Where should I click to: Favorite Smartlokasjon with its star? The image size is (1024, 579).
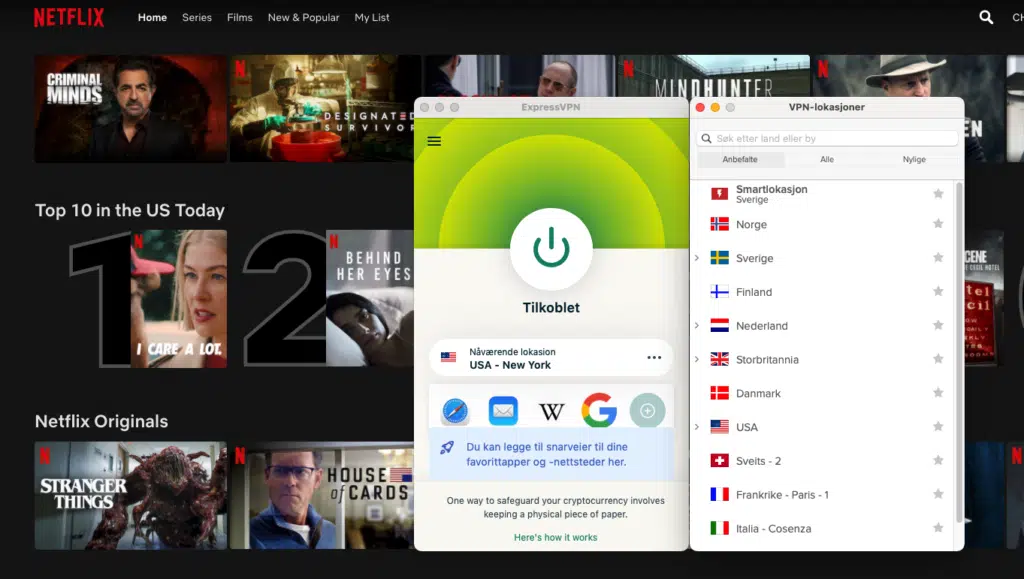pyautogui.click(x=938, y=194)
